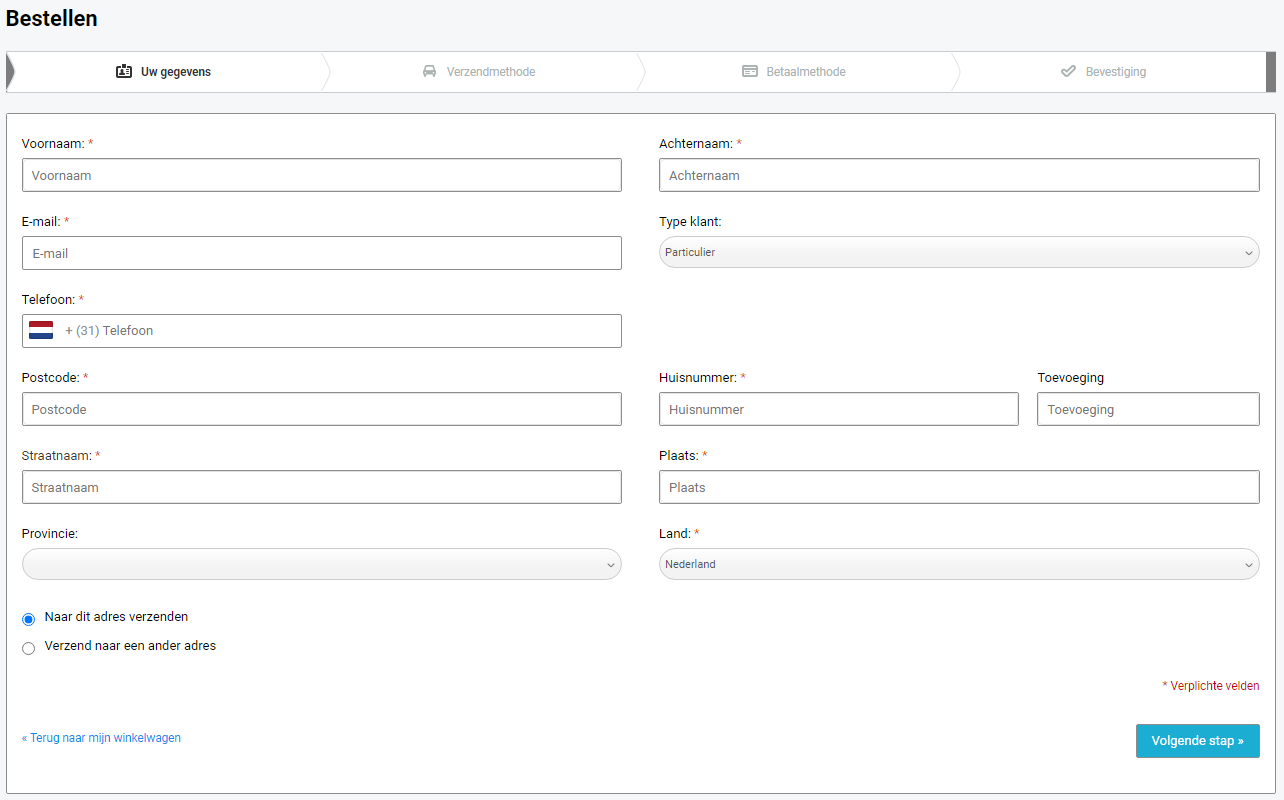Follow 'Terug naar mijn winkelwagen' link

coord(101,738)
